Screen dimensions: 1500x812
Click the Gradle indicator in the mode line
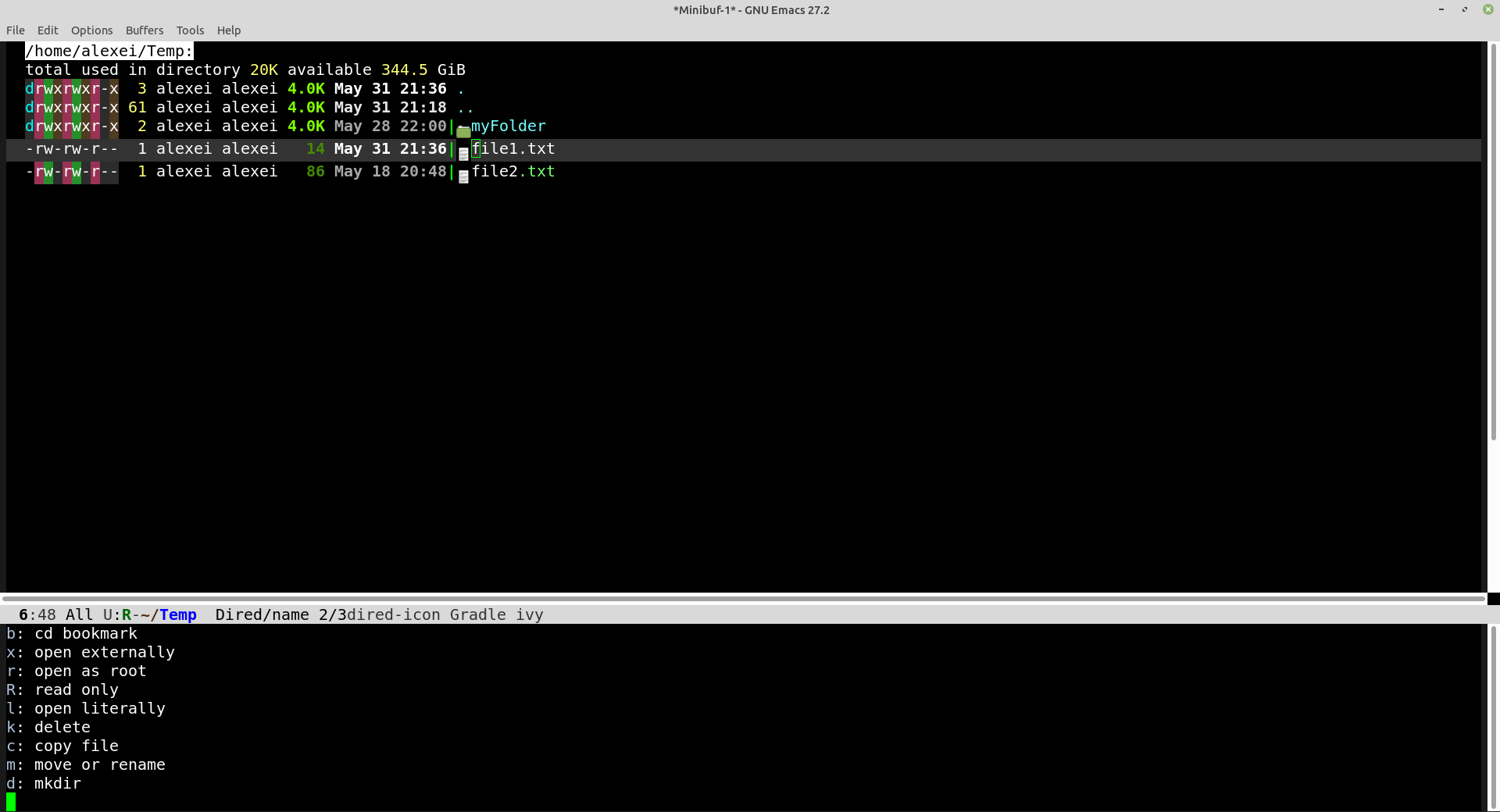coord(477,614)
